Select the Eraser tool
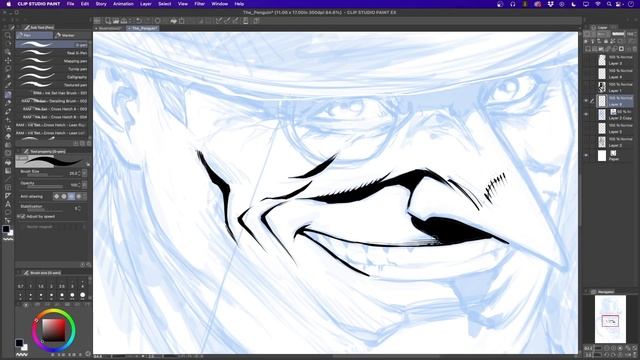The height and width of the screenshot is (360, 640). point(7,136)
